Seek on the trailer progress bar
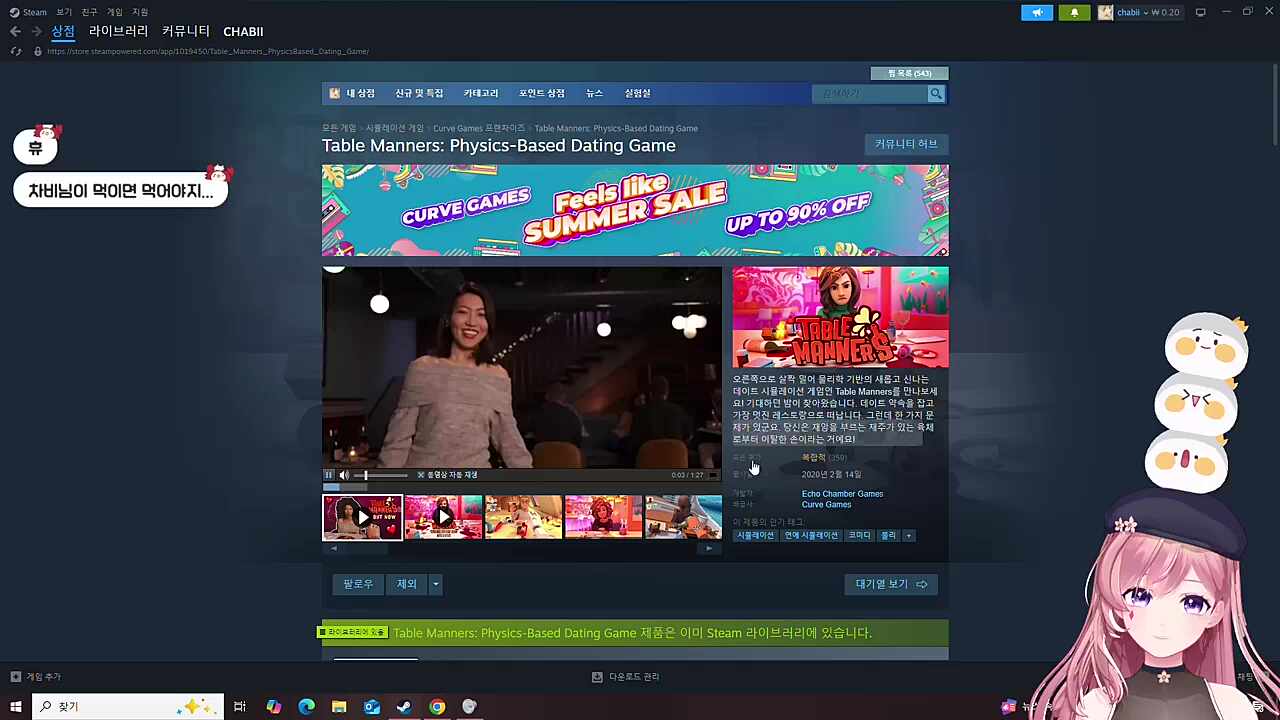This screenshot has width=1280, height=720. point(521,487)
